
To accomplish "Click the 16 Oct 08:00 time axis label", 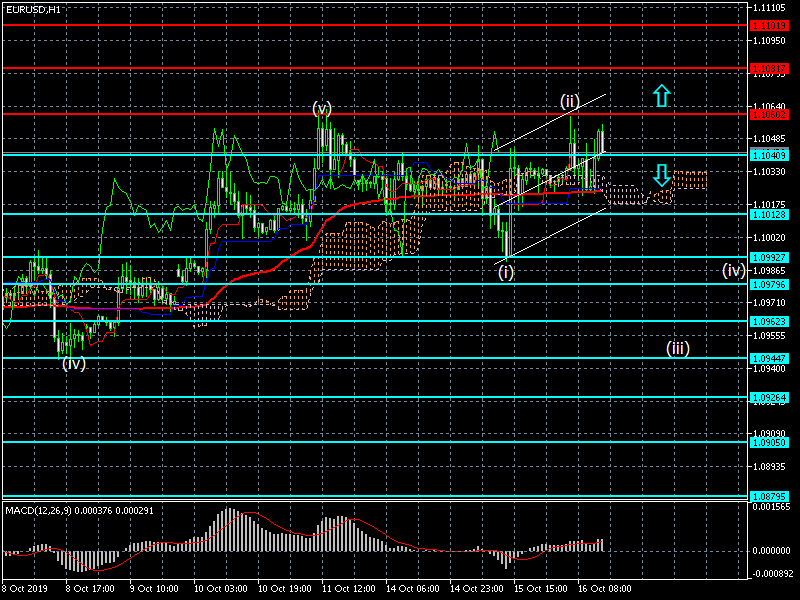I will (x=605, y=589).
